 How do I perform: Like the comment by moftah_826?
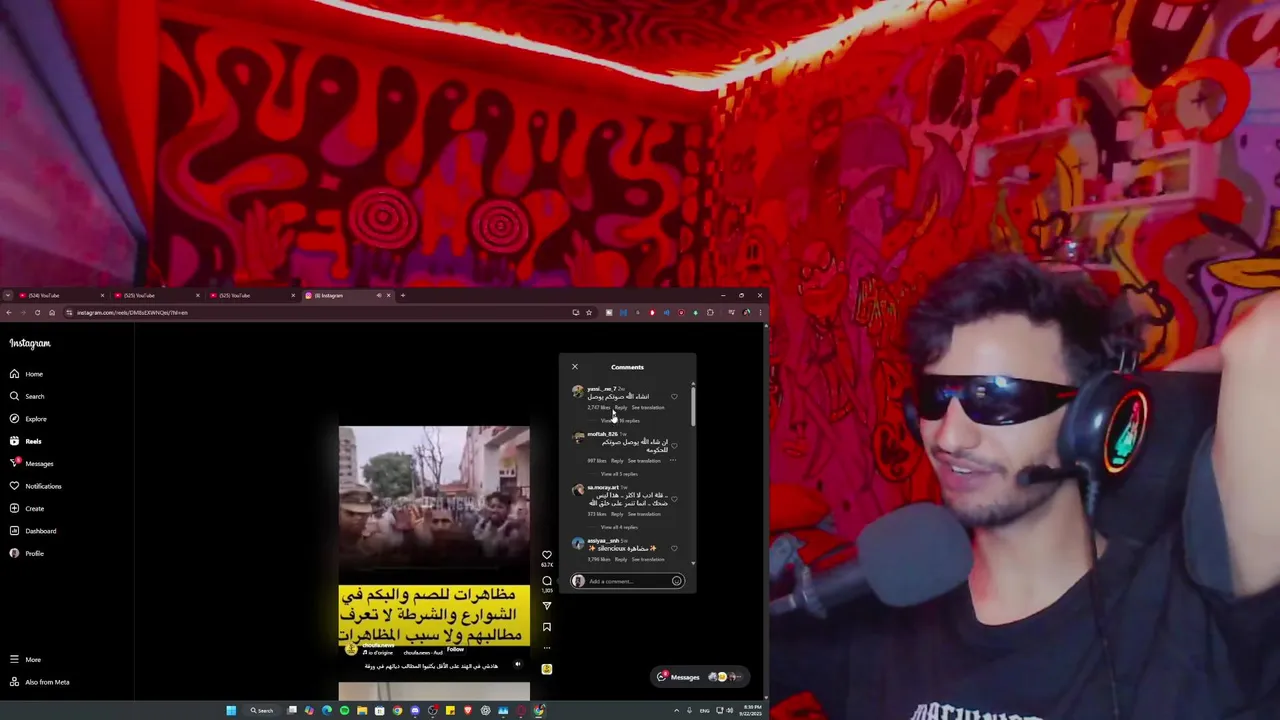(674, 446)
